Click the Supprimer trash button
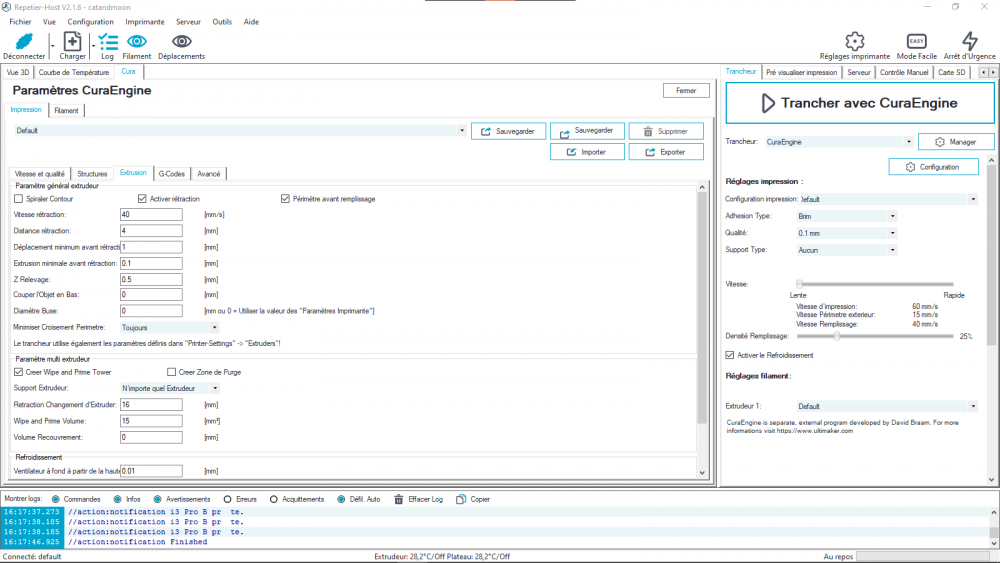Image resolution: width=1000 pixels, height=563 pixels. coord(666,131)
